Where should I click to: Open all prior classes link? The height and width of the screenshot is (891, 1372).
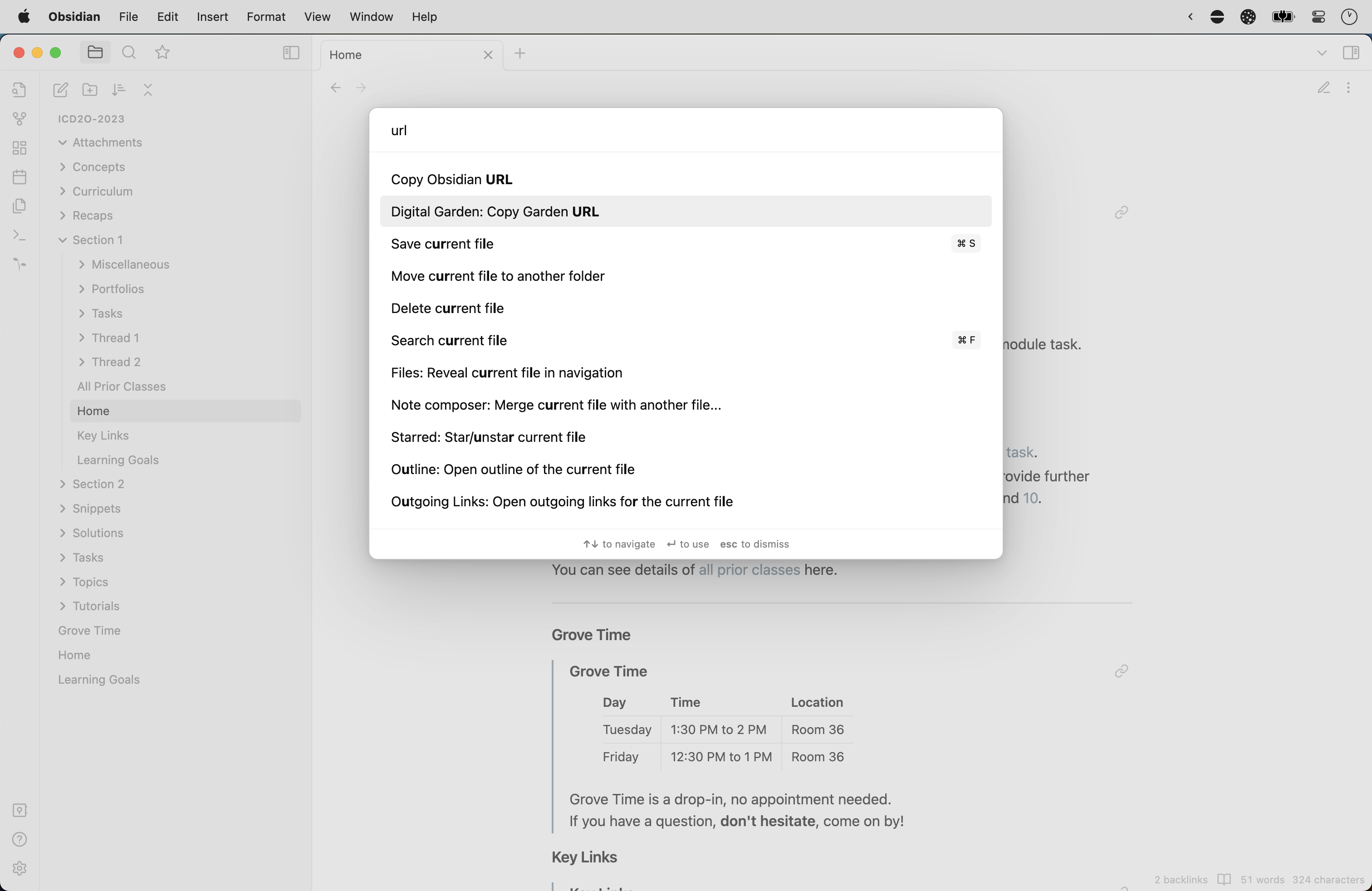coord(749,569)
